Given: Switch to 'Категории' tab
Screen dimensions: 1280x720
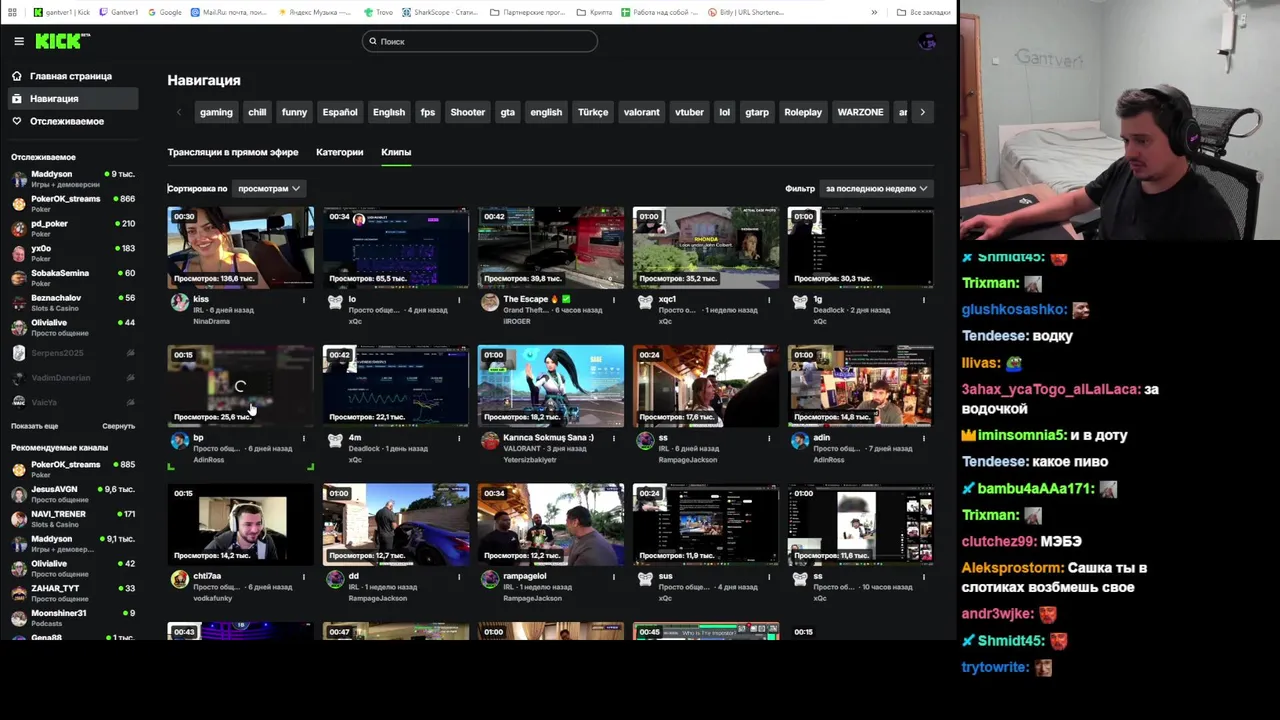Looking at the screenshot, I should pos(339,152).
